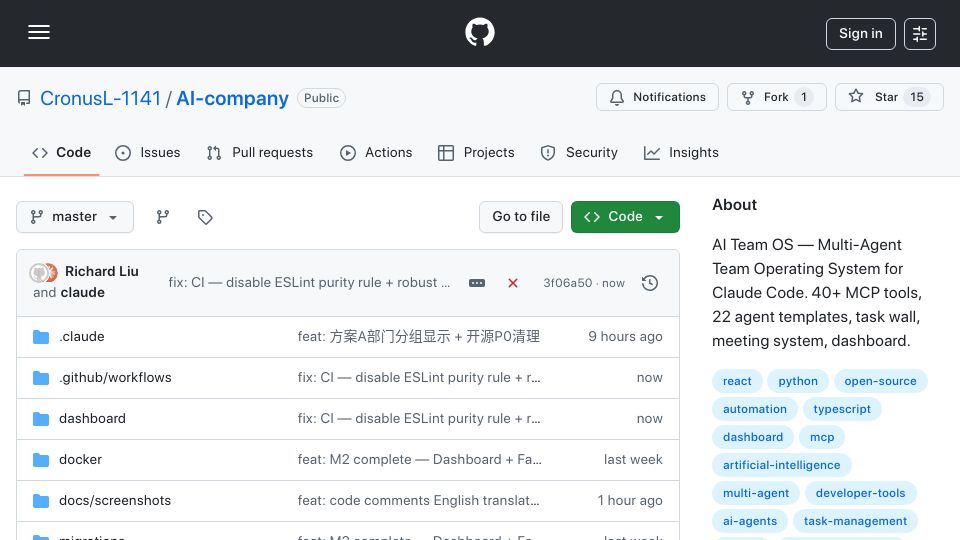The image size is (960, 540).
Task: Open the docker folder
Action: 80,460
